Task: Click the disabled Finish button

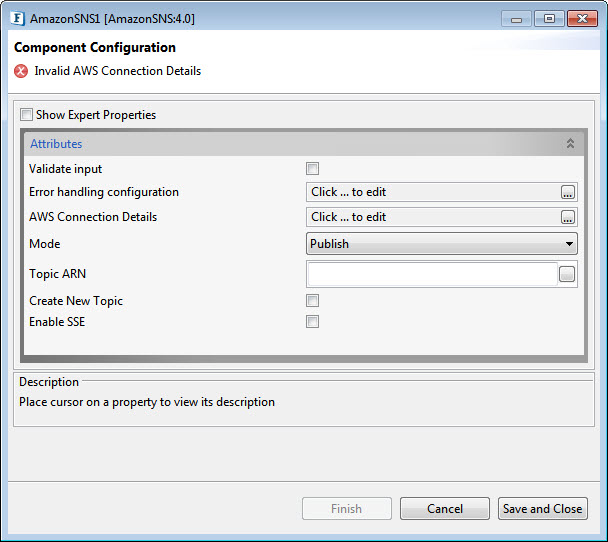Action: [347, 508]
